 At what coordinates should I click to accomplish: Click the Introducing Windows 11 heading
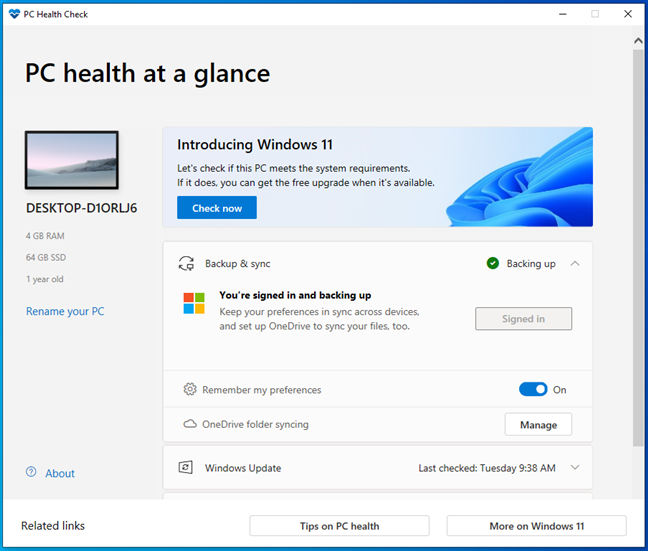255,145
